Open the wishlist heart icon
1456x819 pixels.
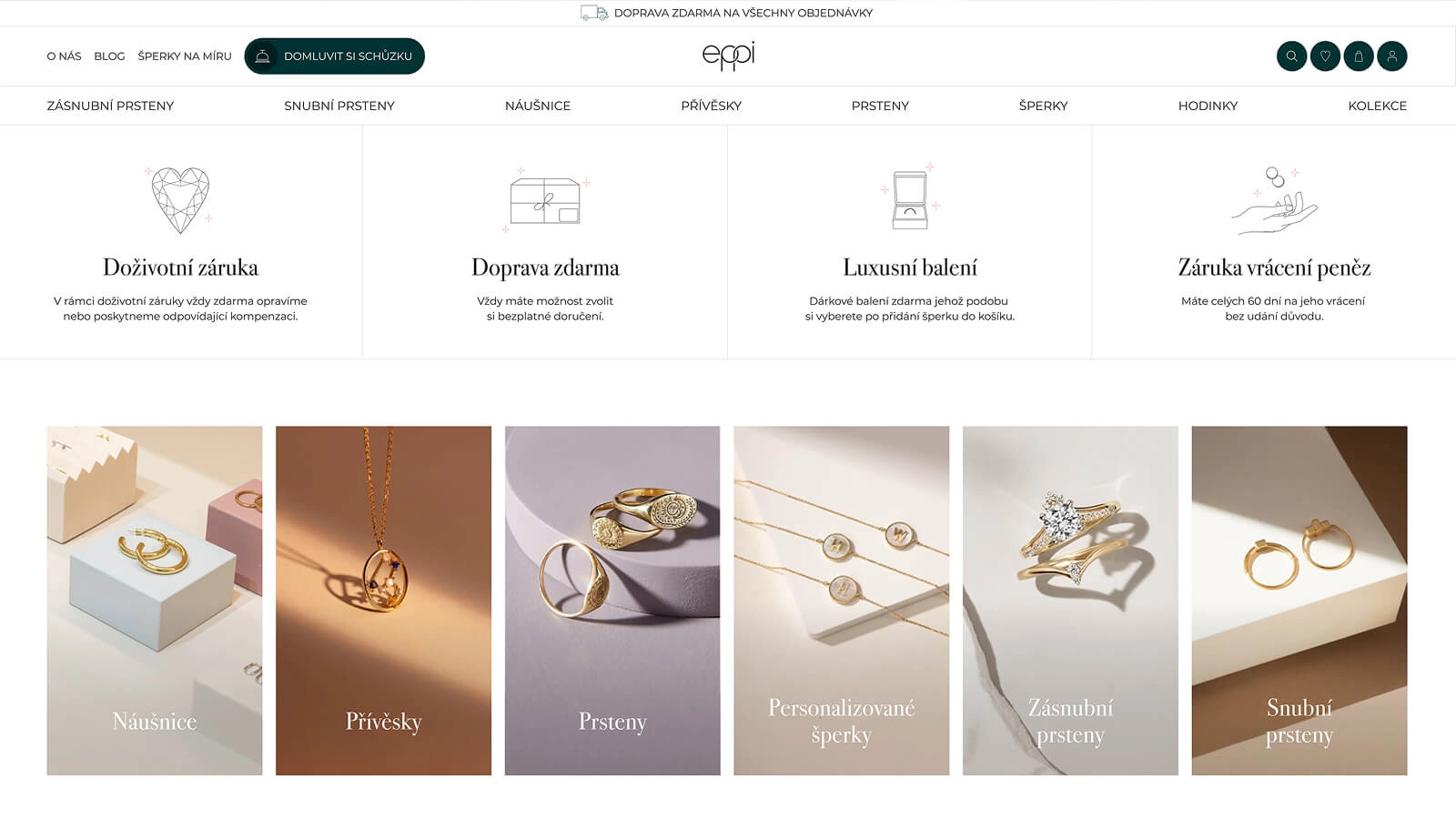click(x=1325, y=56)
